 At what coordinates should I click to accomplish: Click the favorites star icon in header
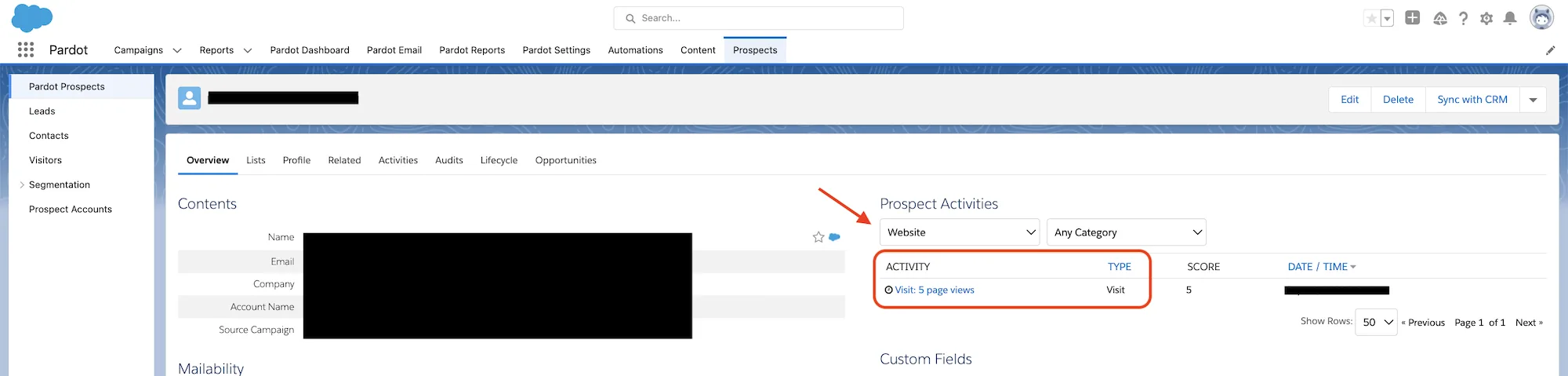[x=1371, y=18]
